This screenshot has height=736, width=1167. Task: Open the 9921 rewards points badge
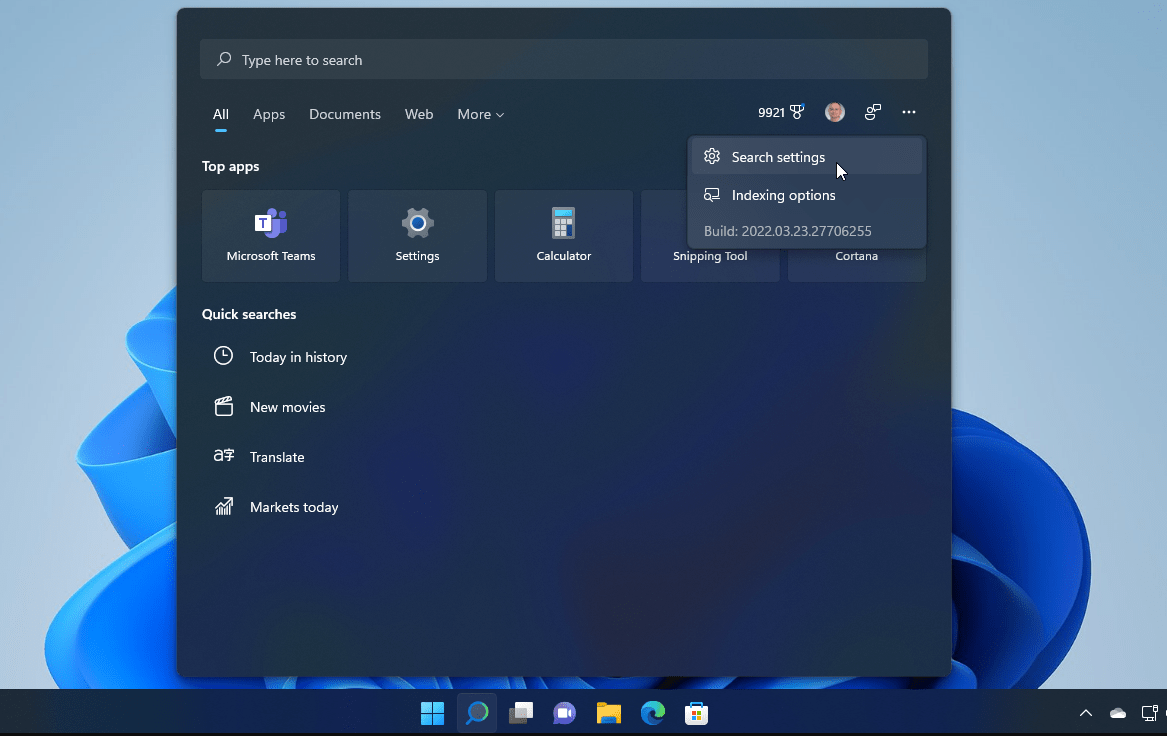pyautogui.click(x=781, y=112)
